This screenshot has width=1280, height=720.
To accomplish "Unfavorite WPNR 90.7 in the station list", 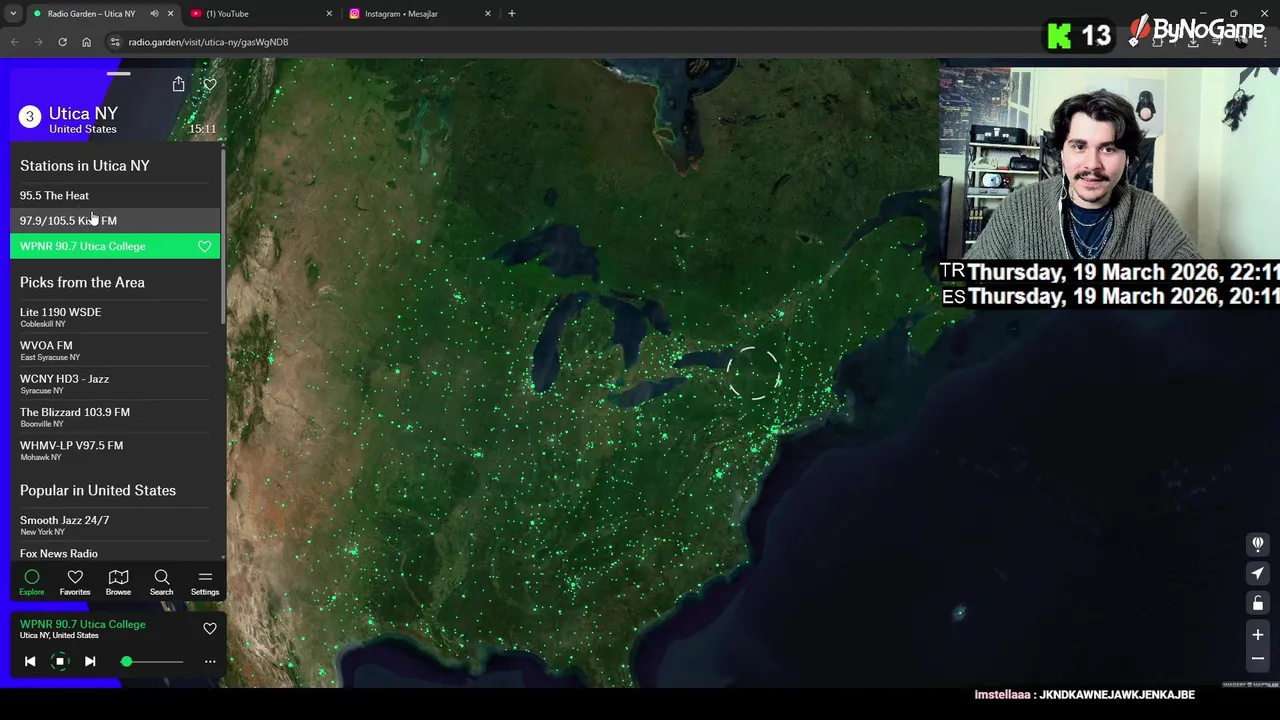I will 205,246.
